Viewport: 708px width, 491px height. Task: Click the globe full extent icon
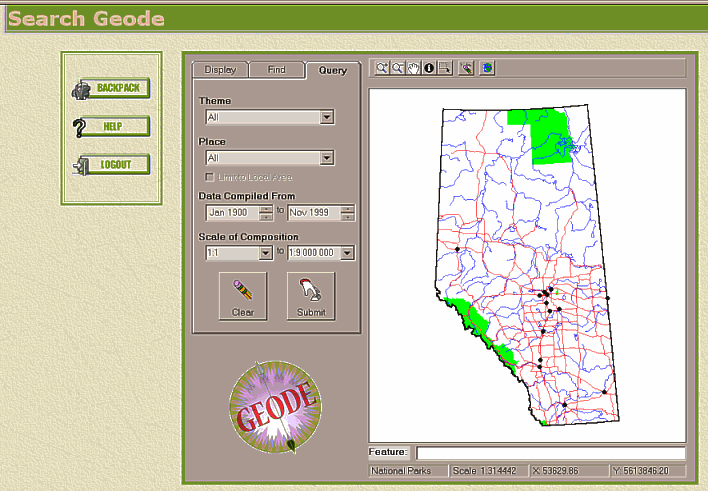(487, 68)
